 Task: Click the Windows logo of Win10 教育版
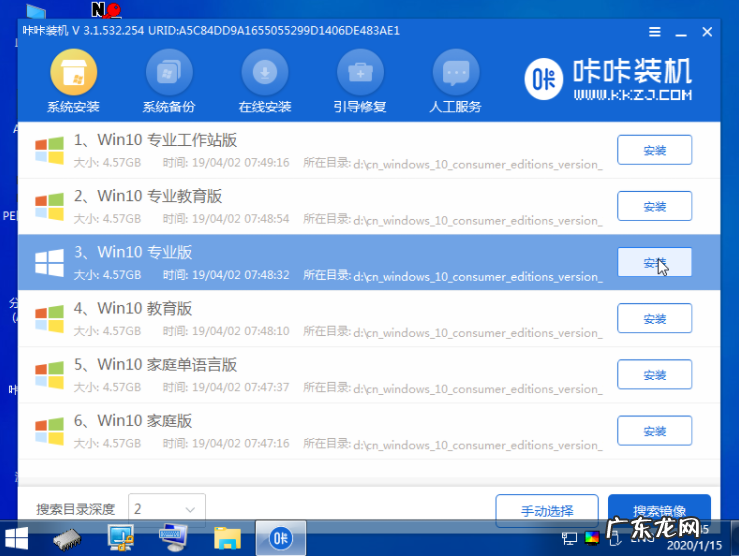(49, 319)
